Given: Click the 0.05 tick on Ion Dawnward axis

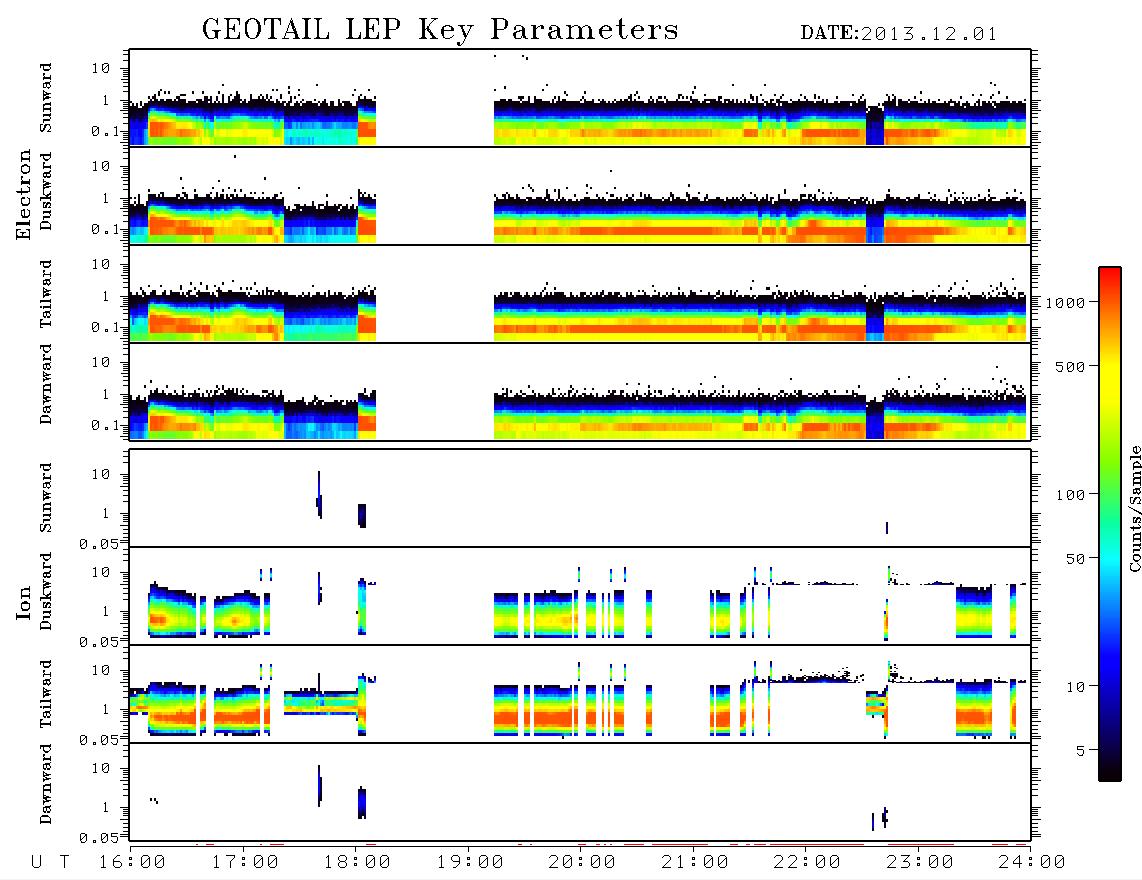Looking at the screenshot, I should (99, 838).
